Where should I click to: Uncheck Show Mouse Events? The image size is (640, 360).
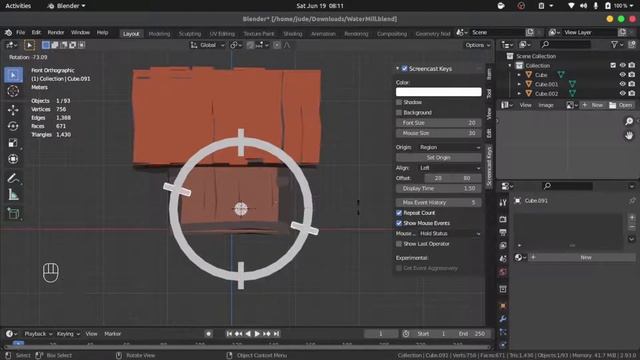point(399,223)
